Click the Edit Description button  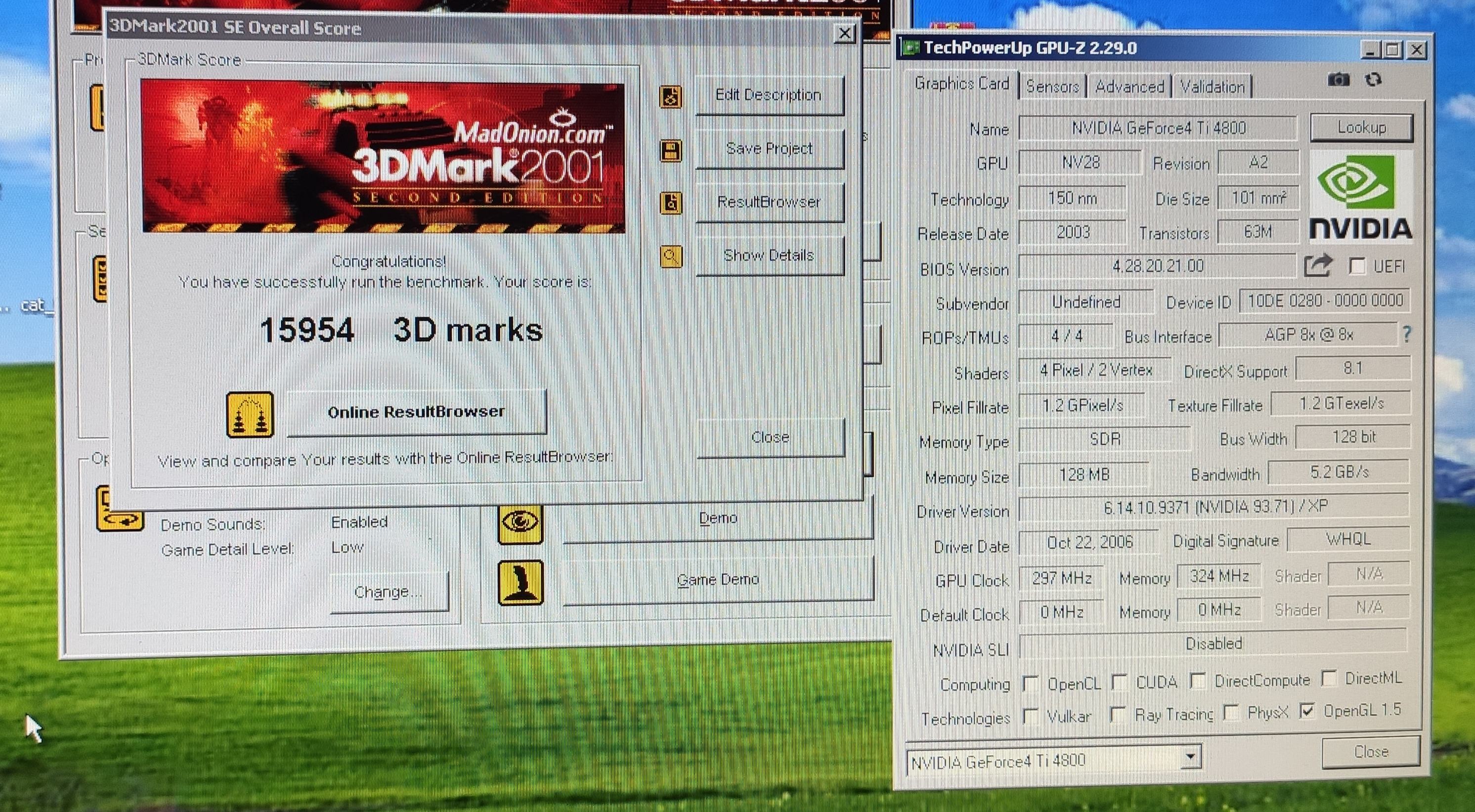(769, 95)
